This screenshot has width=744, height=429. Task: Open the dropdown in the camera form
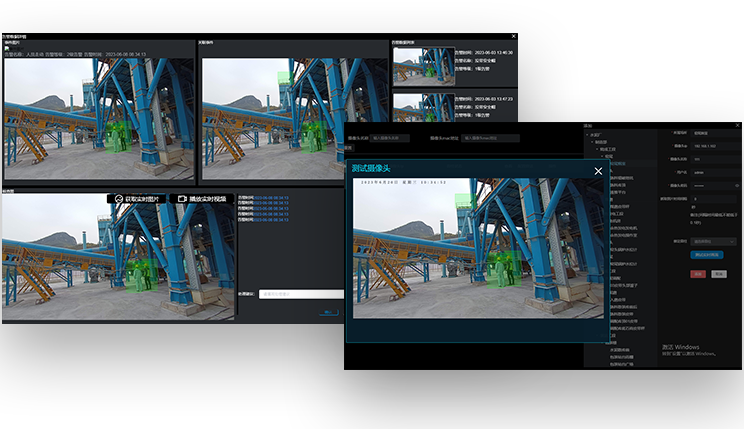713,242
